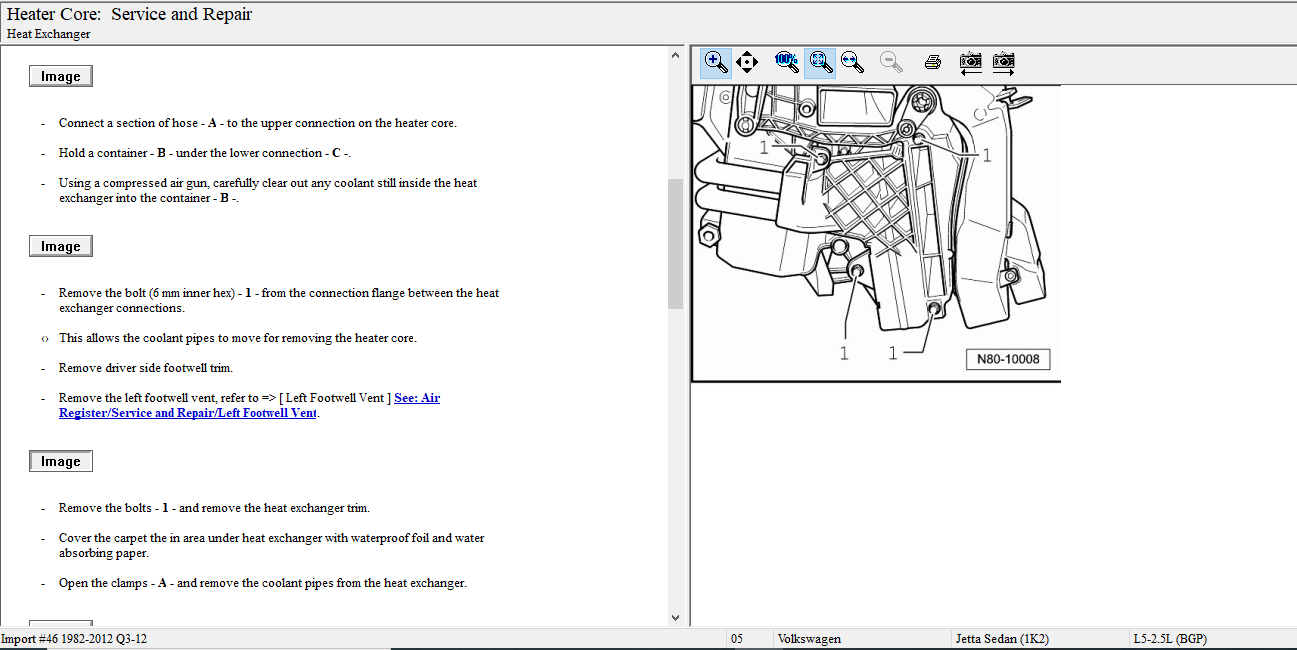This screenshot has height=650, width=1297.
Task: Set image zoom to 100%
Action: pos(786,62)
